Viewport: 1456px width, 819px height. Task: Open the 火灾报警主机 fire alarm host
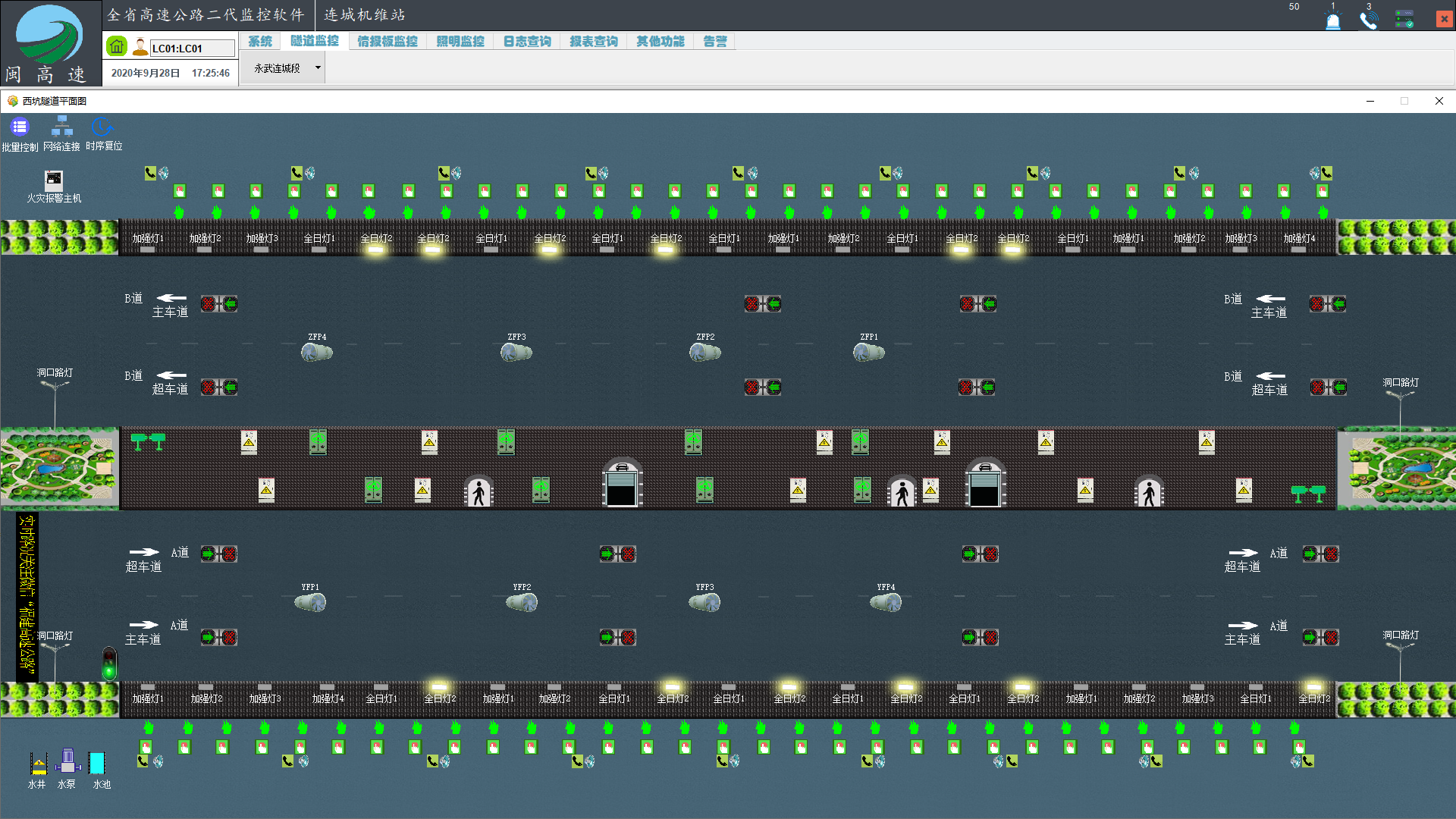tap(54, 180)
